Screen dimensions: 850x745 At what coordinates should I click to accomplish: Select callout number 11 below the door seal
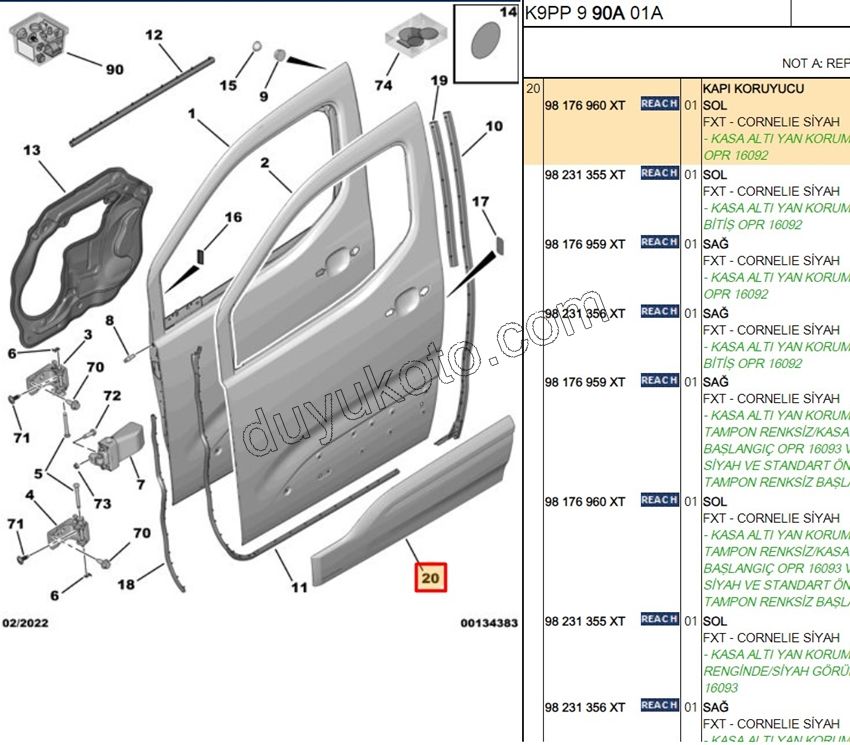(x=299, y=587)
